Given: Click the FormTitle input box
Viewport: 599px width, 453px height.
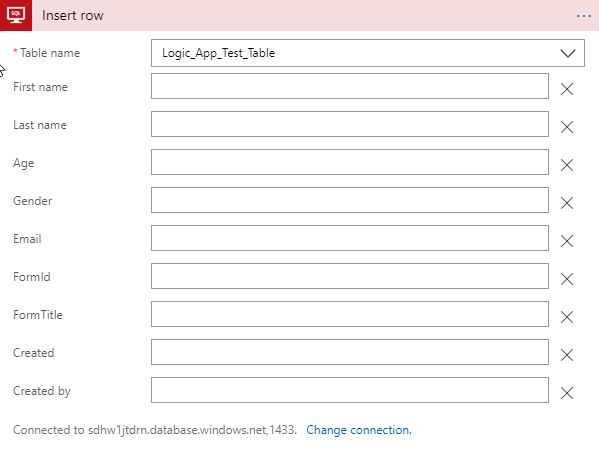Looking at the screenshot, I should [x=350, y=314].
